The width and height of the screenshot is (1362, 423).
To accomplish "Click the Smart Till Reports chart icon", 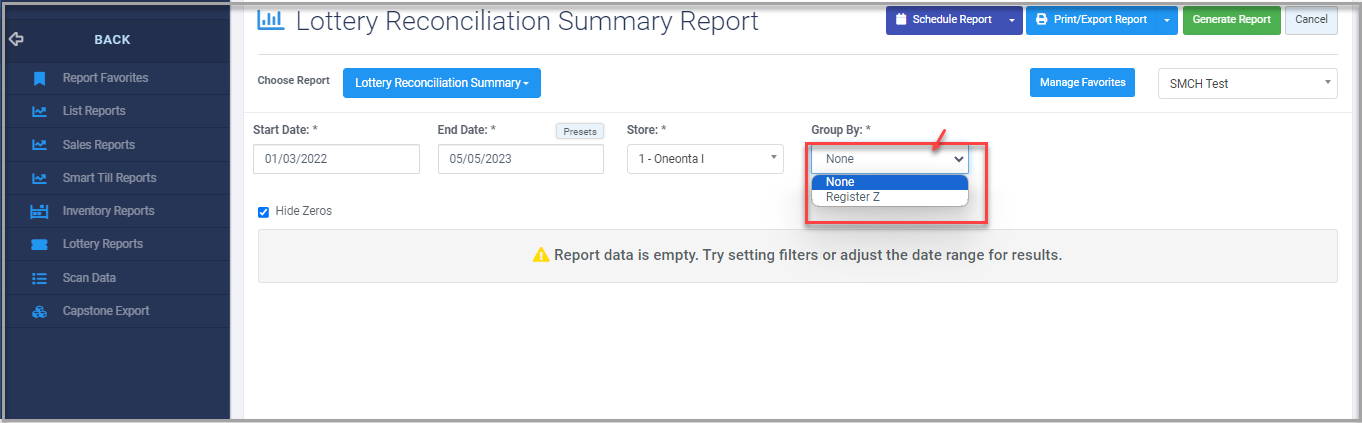I will [39, 178].
